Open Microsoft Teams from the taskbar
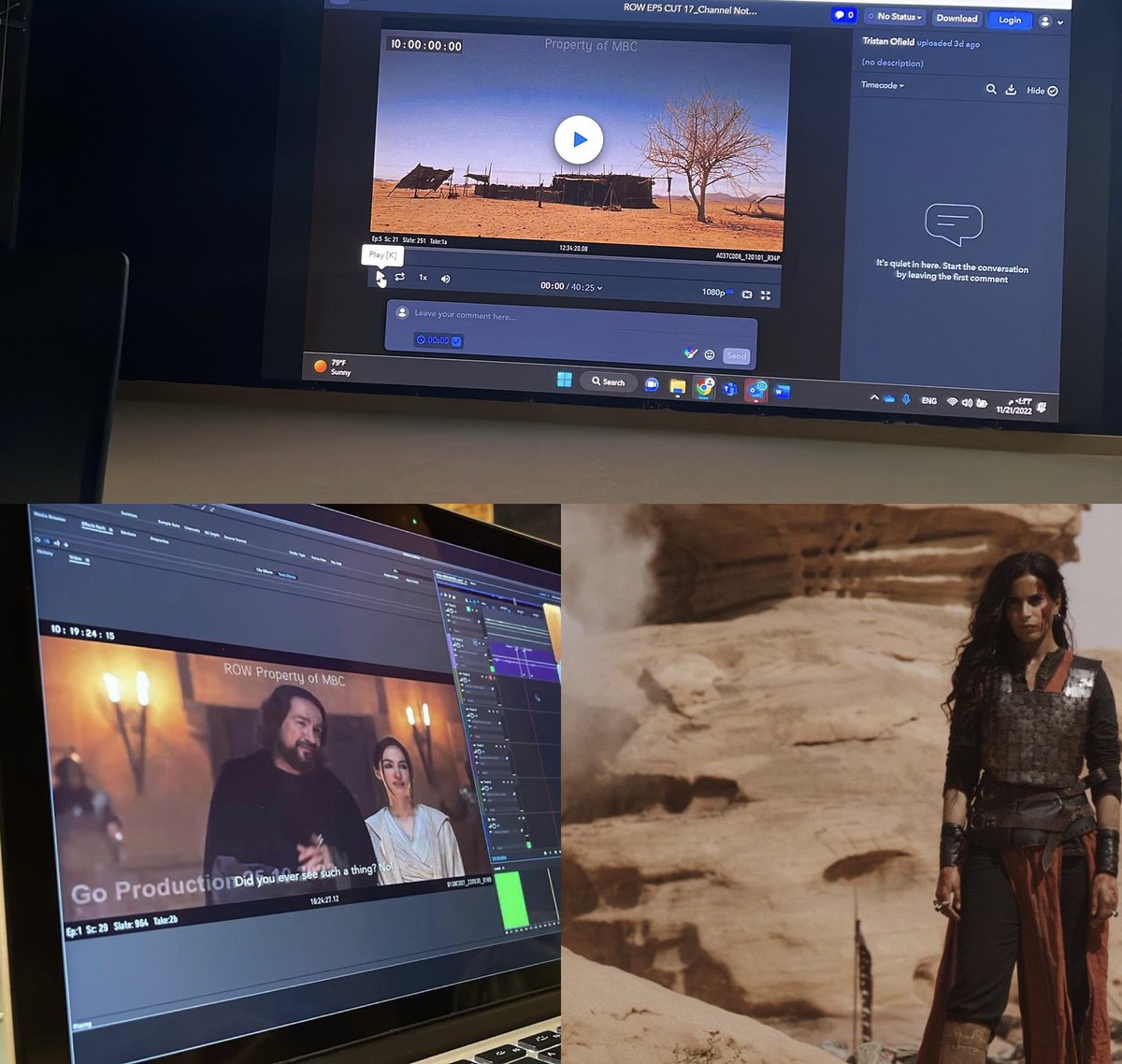The image size is (1122, 1064). point(730,389)
